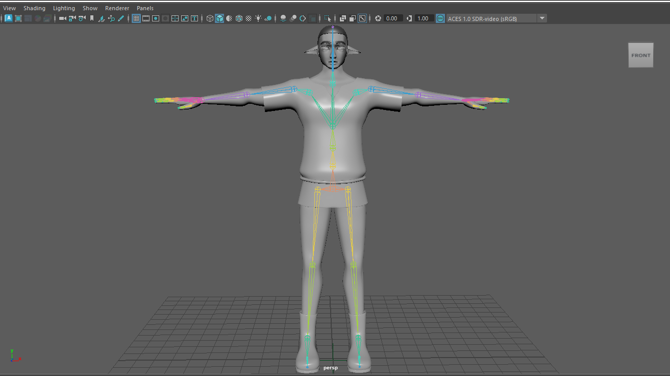
Task: Toggle smooth shade all cube
Action: tap(219, 18)
